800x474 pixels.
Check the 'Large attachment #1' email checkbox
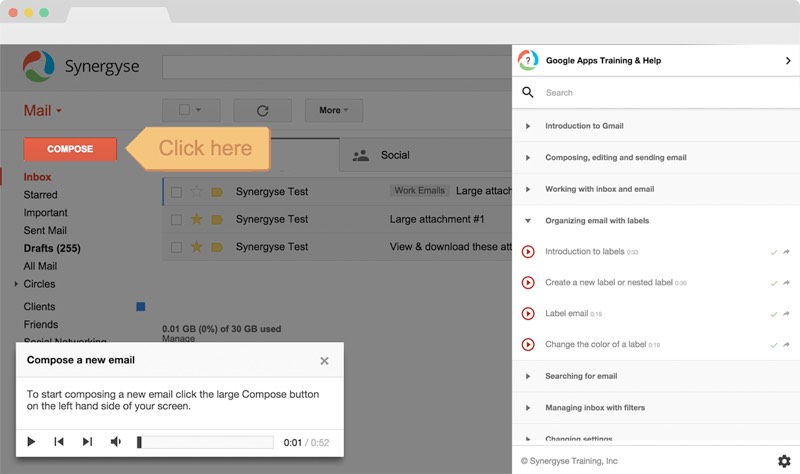pos(176,219)
